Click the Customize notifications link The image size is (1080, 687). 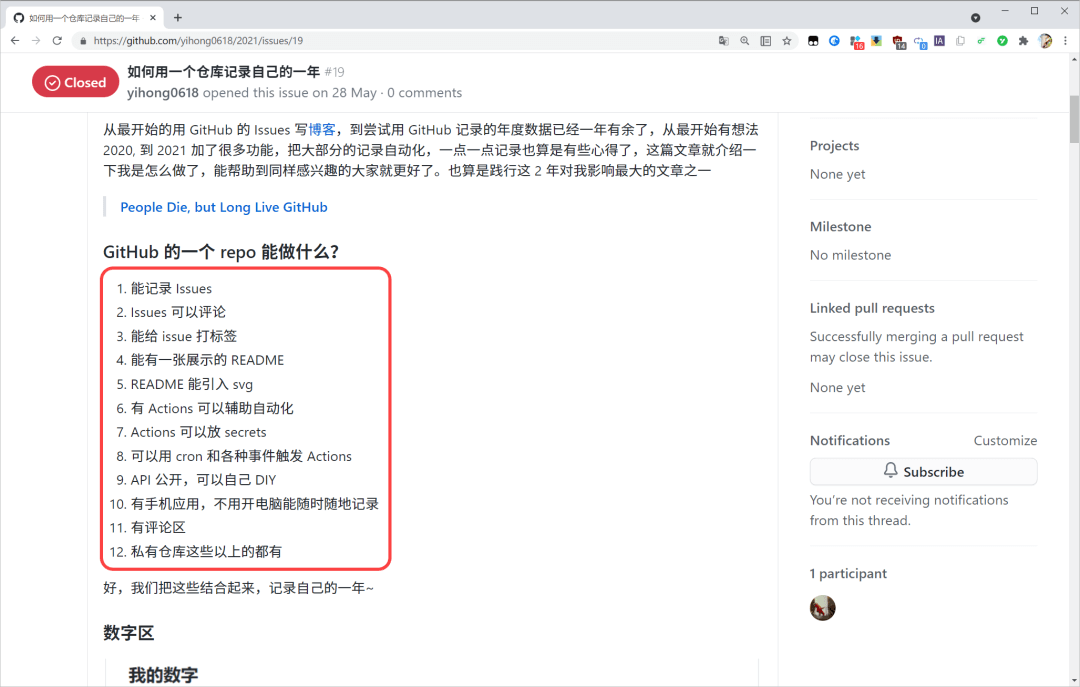coord(1005,440)
